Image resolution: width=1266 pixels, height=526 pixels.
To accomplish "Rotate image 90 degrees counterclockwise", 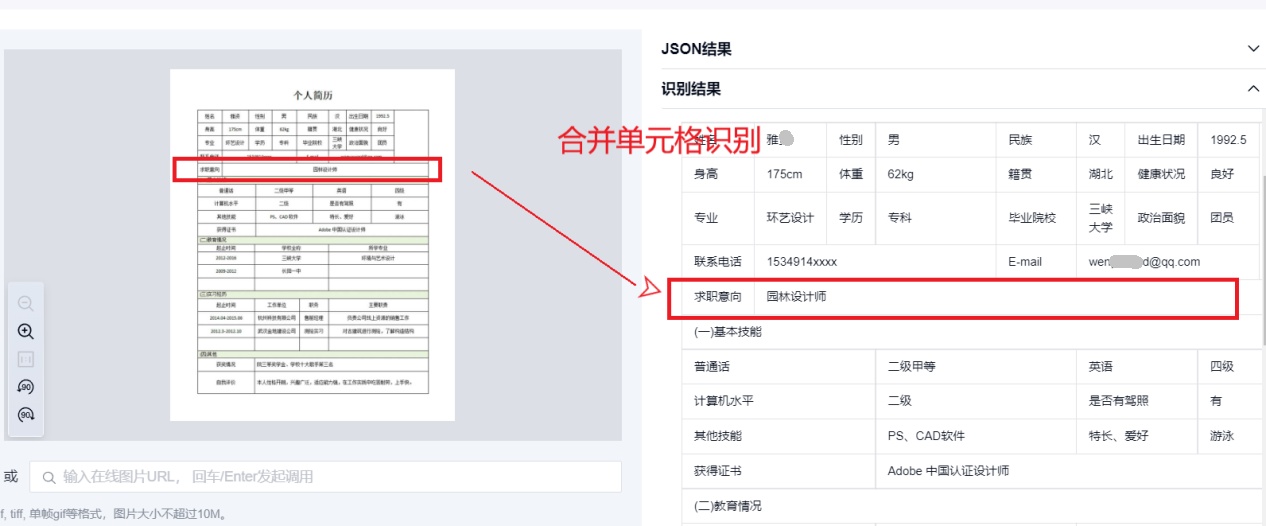I will pyautogui.click(x=26, y=387).
